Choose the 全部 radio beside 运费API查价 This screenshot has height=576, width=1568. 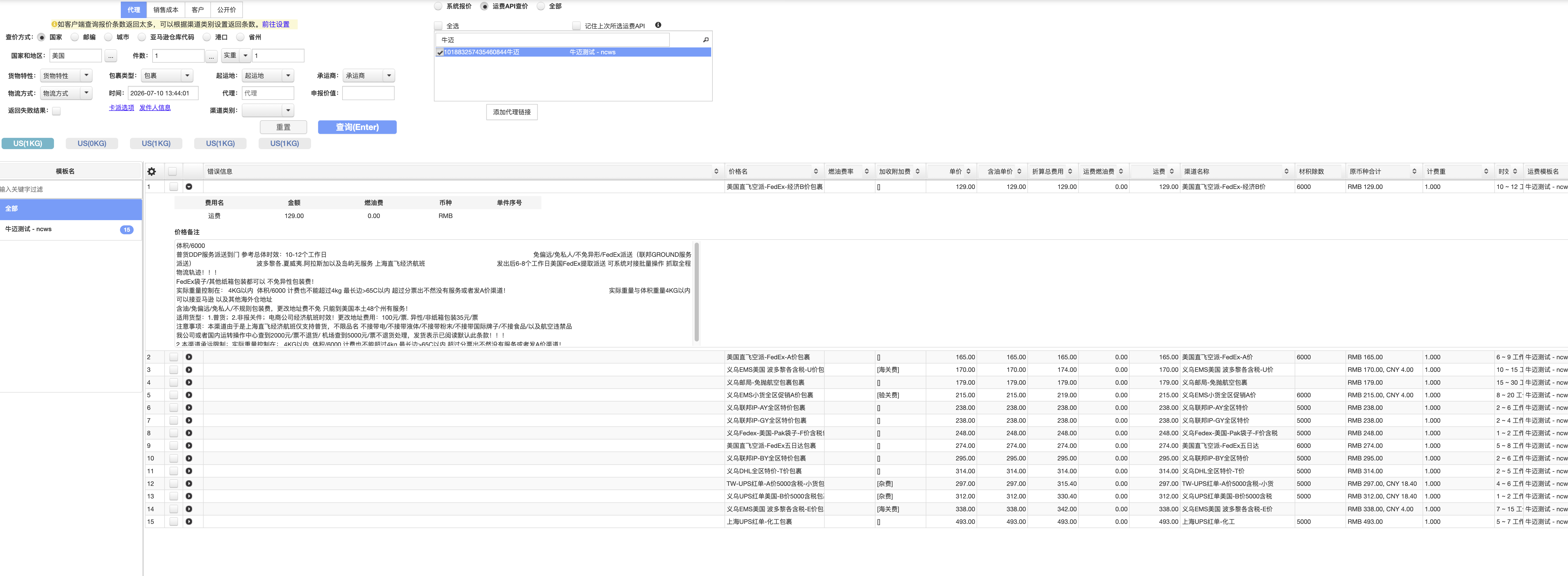click(x=541, y=6)
